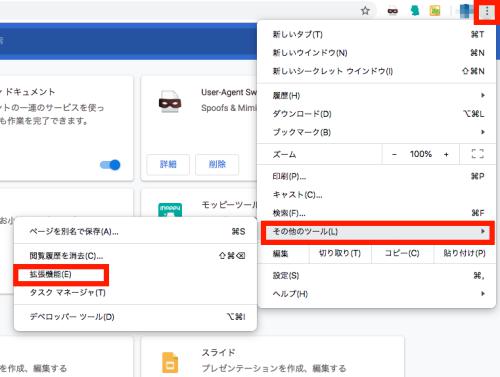
Task: Click コピー(C) copy button
Action: click(x=402, y=253)
